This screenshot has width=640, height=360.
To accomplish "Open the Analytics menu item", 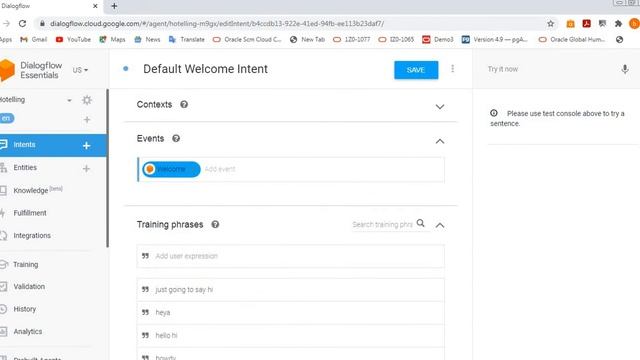I will click(27, 331).
